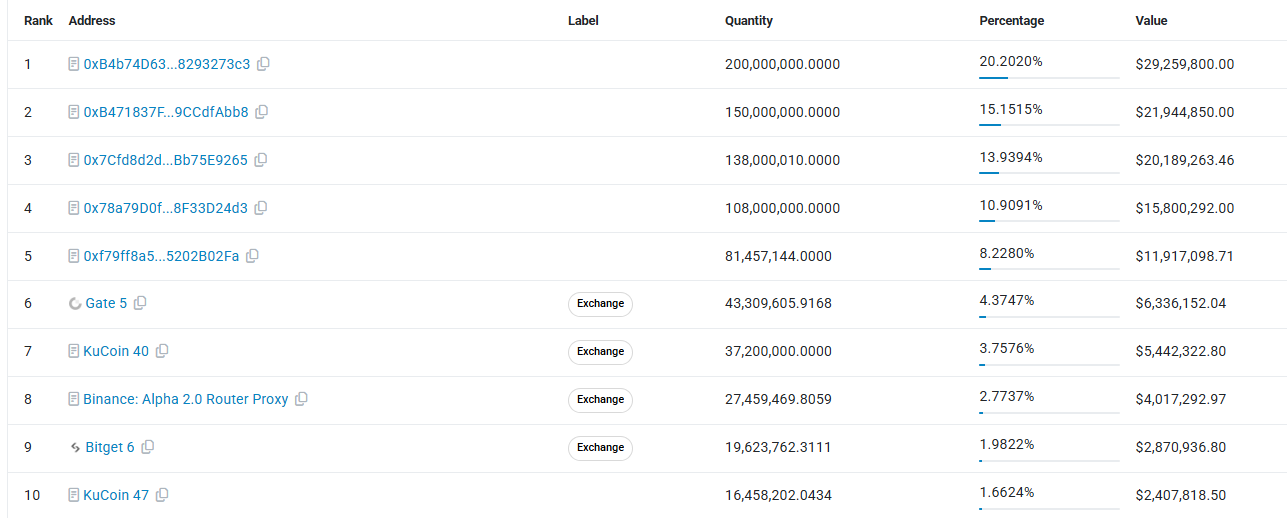
Task: Copy address 0xB471837F...9CCdfAbb8
Action: coord(261,112)
